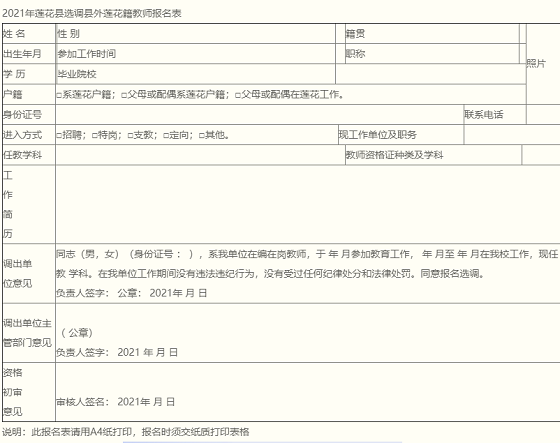
Task: Click the 审核人签名 line
Action: coord(115,402)
